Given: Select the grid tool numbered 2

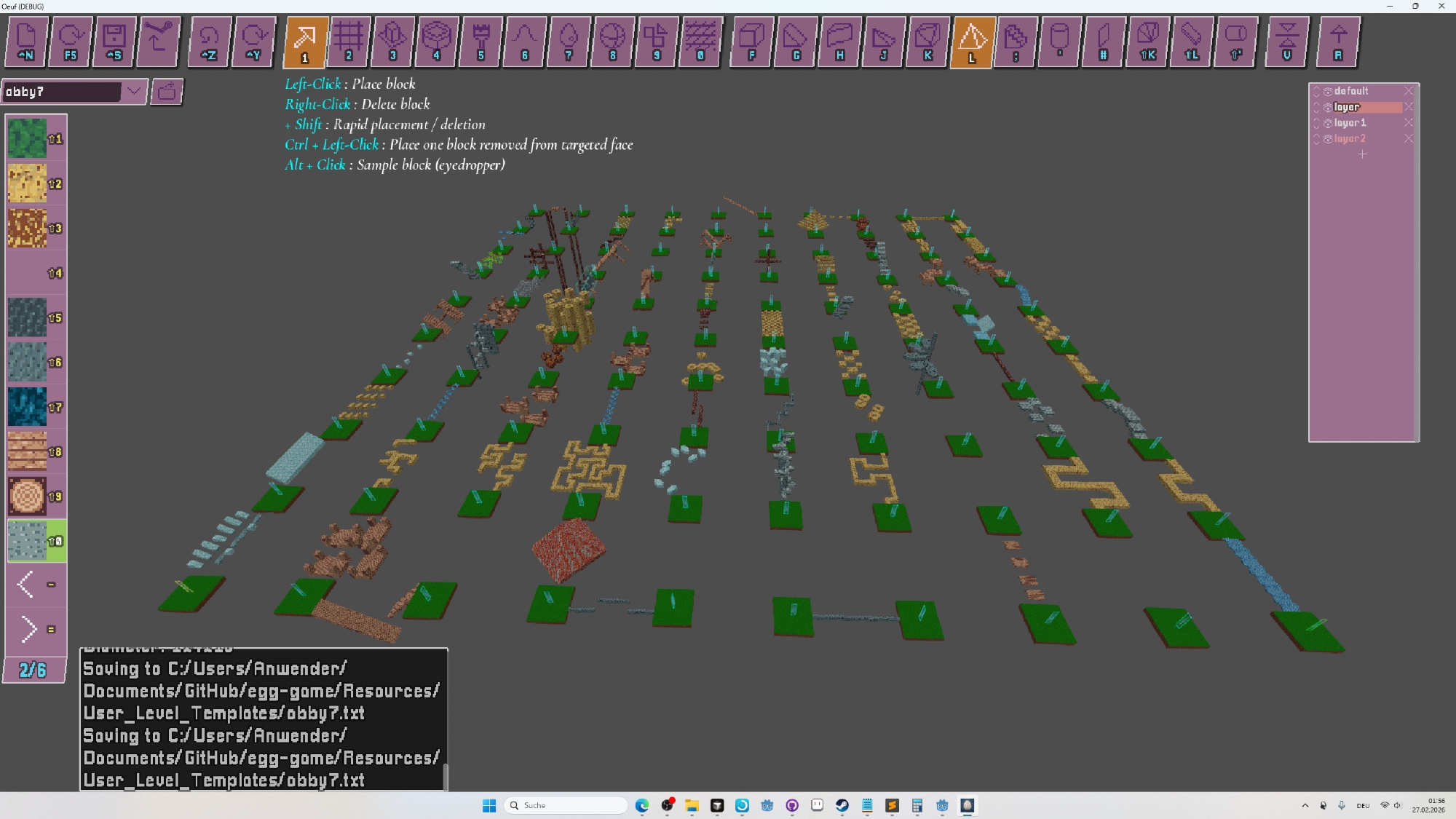Looking at the screenshot, I should pyautogui.click(x=348, y=41).
